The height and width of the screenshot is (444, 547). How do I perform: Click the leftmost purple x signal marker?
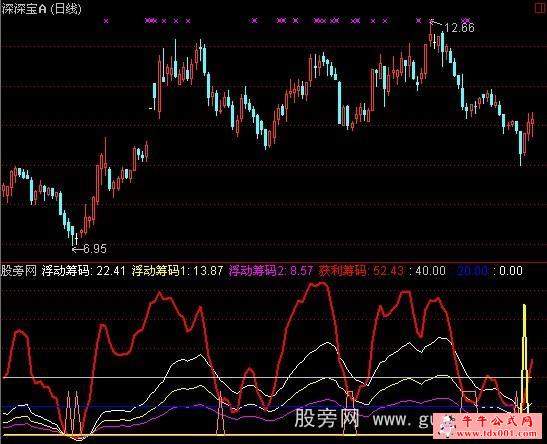106,21
